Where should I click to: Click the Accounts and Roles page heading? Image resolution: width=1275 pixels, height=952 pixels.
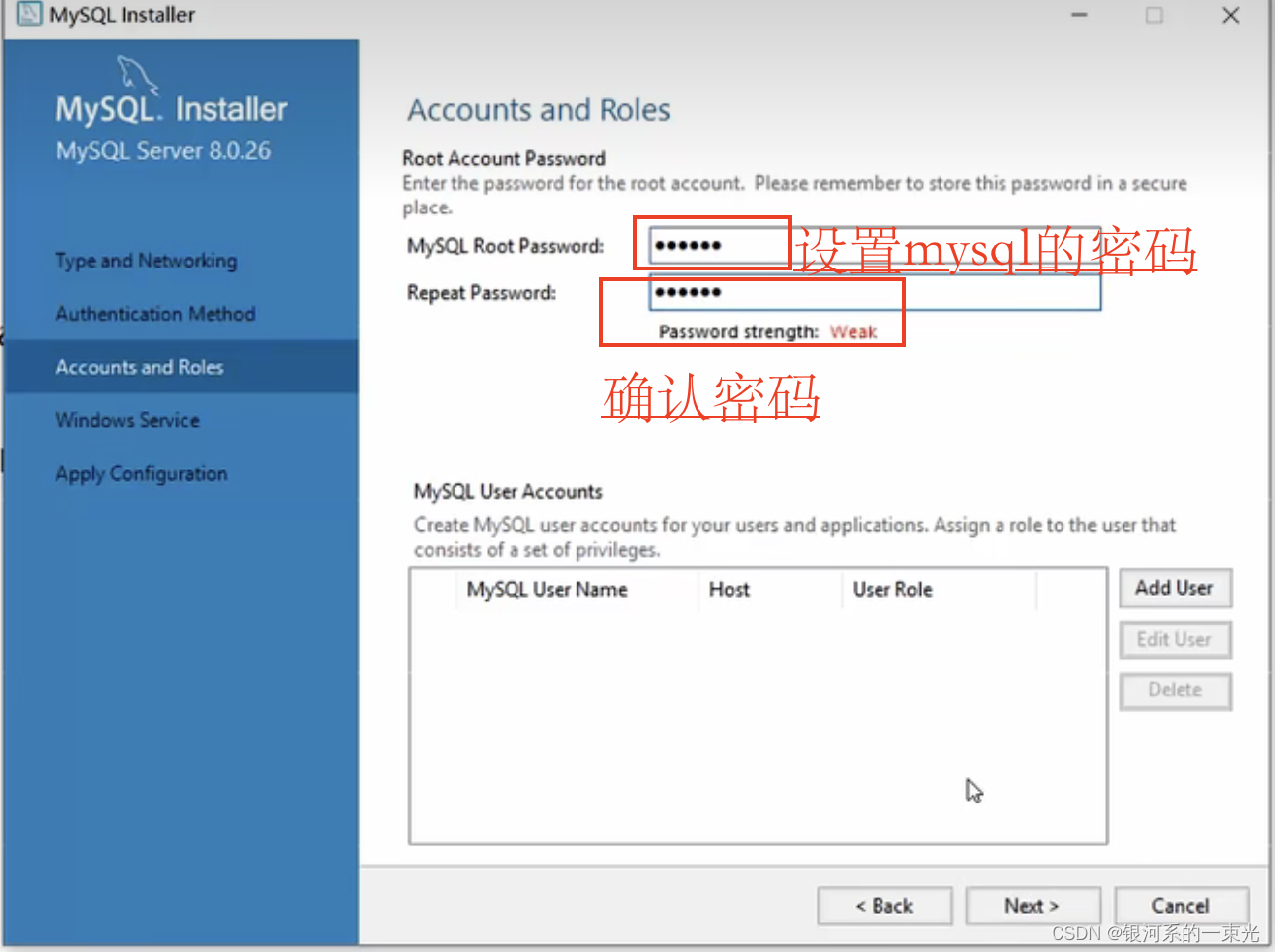coord(539,110)
